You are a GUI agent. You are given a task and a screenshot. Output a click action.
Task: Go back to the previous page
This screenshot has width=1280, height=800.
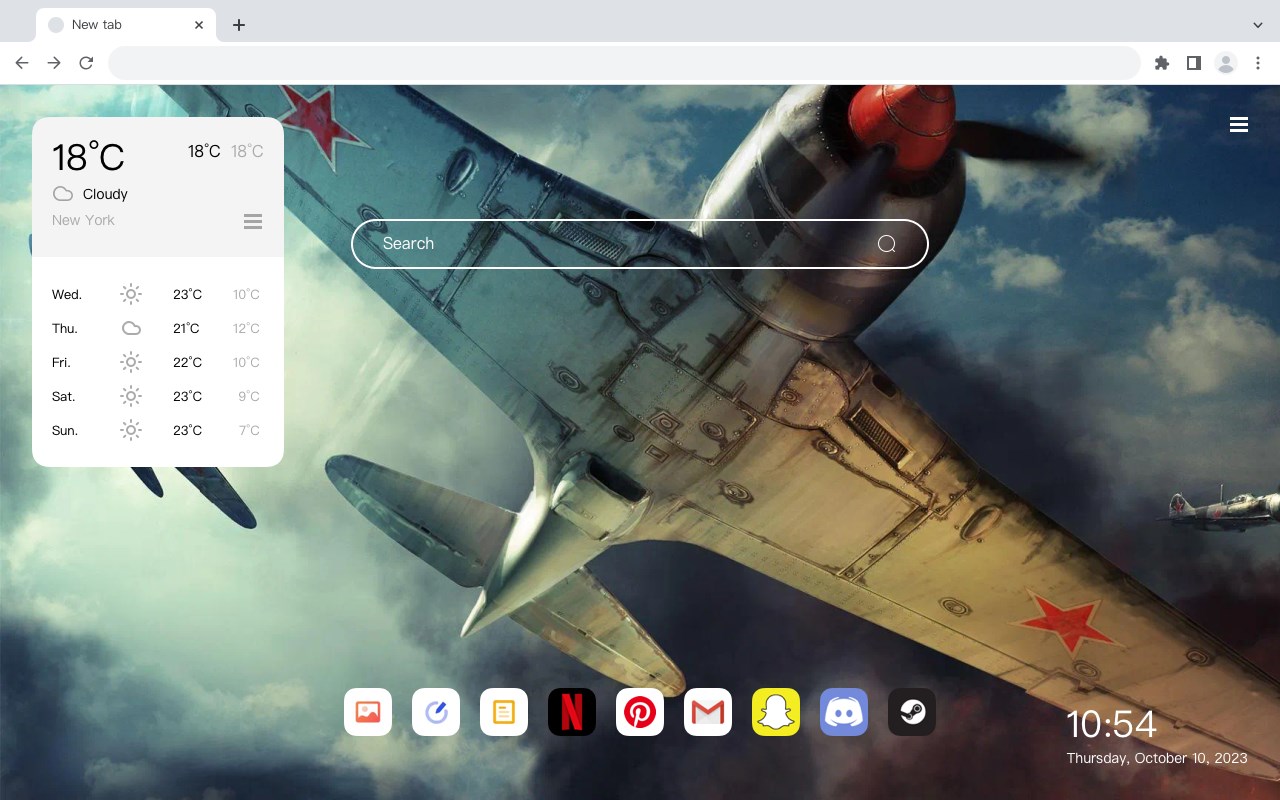(x=22, y=63)
